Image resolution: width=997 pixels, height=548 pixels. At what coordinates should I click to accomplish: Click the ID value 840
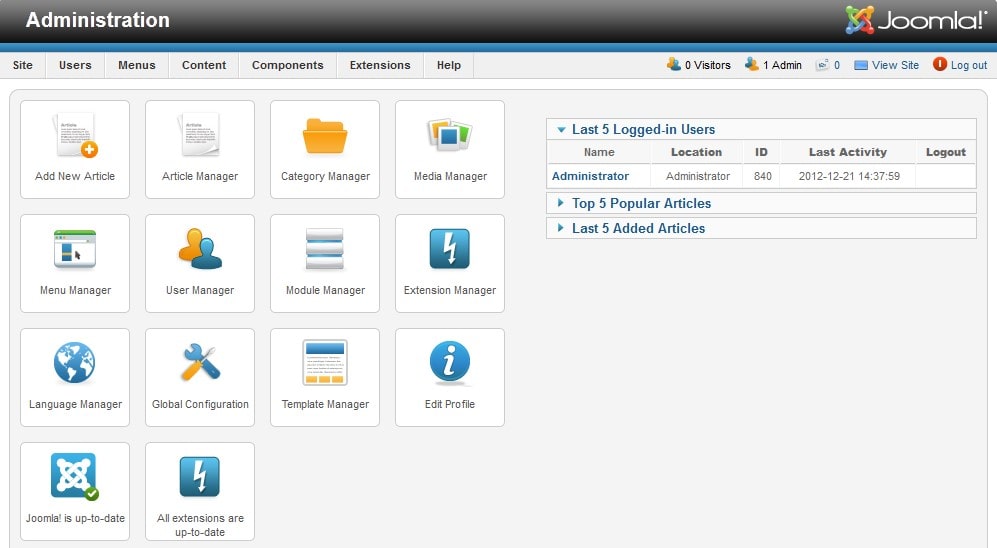point(762,176)
